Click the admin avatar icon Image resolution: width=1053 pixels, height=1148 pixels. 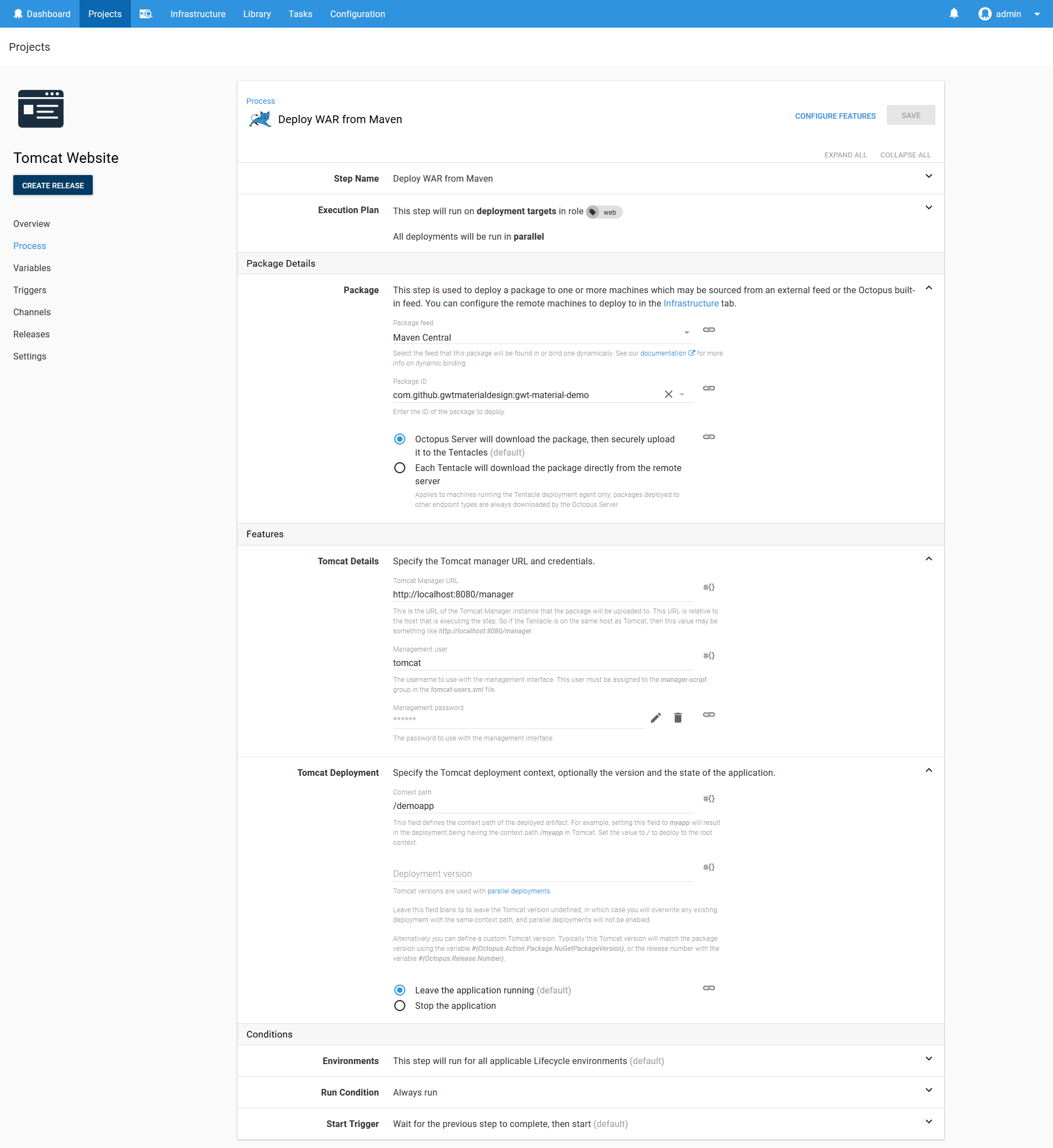[x=985, y=14]
